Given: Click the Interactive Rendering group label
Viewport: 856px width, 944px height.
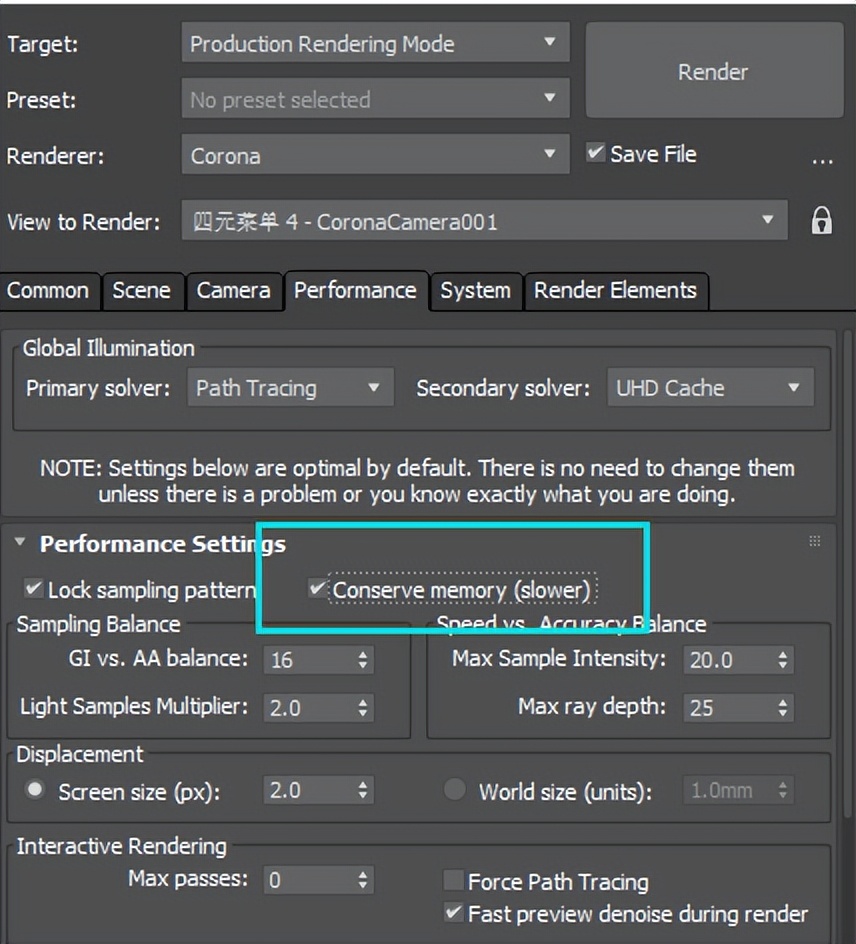Looking at the screenshot, I should pos(122,846).
